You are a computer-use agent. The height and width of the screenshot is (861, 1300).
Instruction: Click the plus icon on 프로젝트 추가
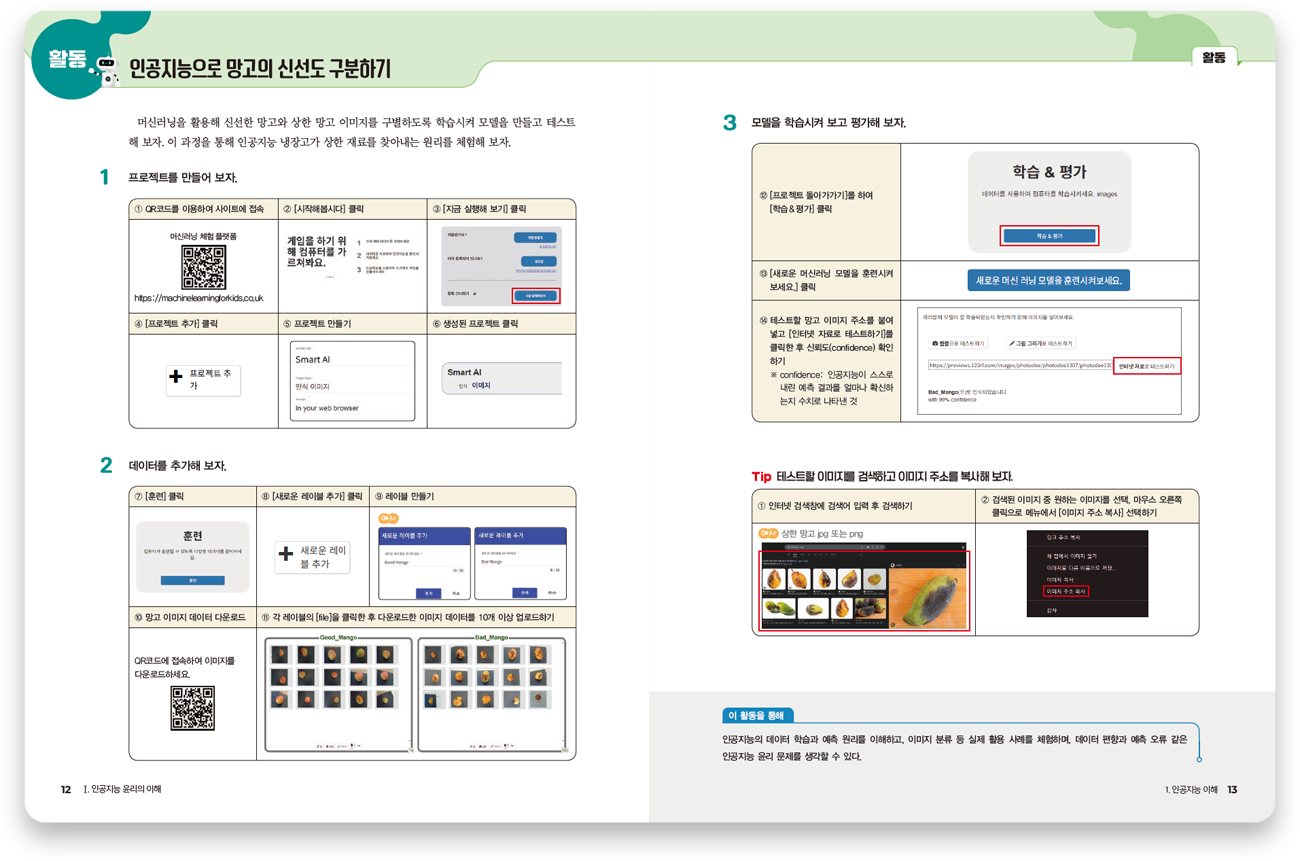tap(177, 377)
